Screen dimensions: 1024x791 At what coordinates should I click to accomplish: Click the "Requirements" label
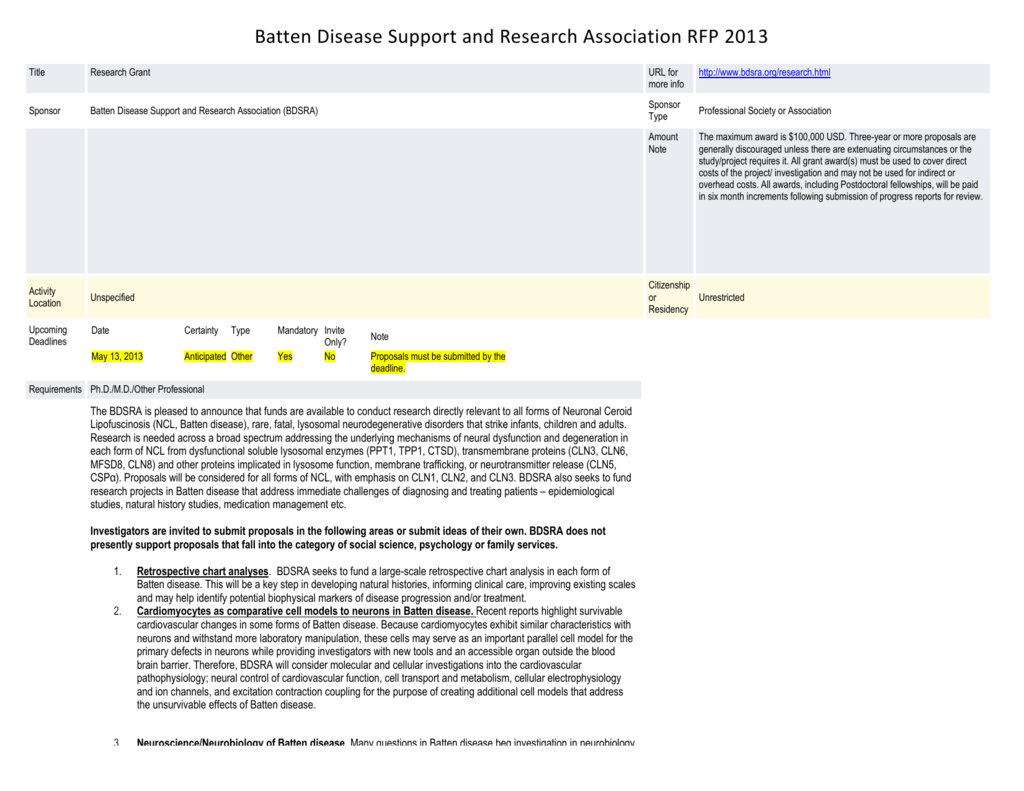[x=55, y=389]
